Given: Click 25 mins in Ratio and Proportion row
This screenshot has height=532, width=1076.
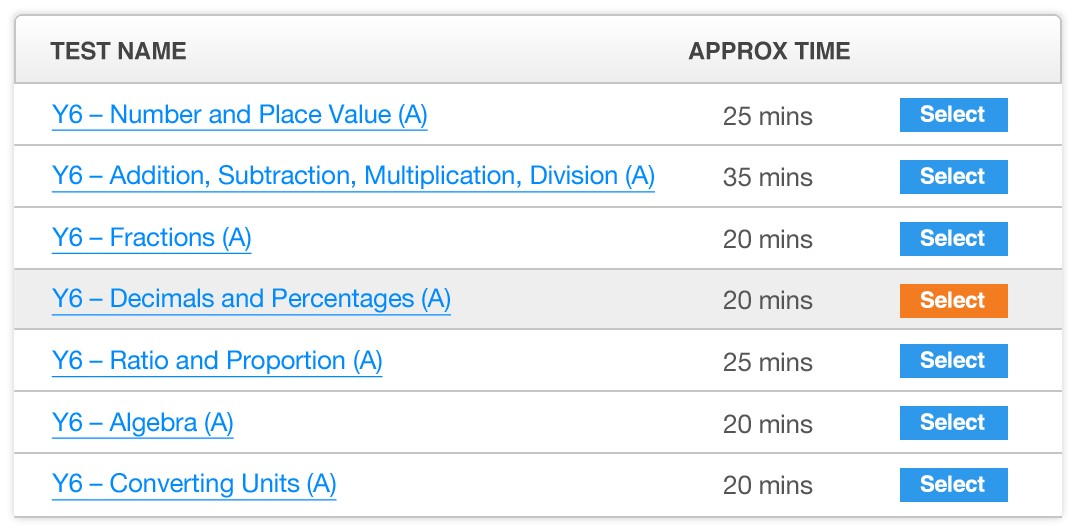Looking at the screenshot, I should [767, 362].
